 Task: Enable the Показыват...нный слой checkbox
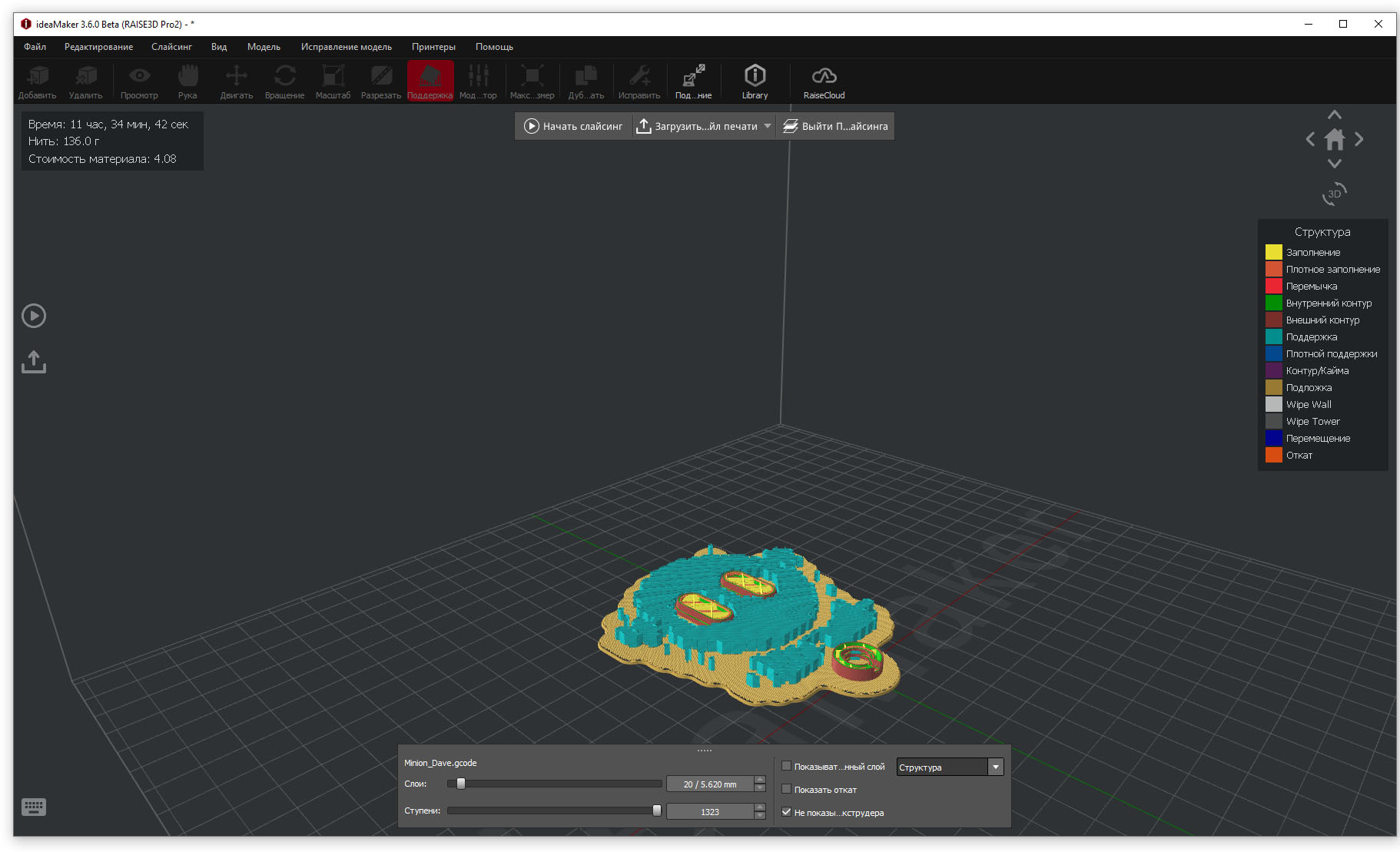[x=786, y=766]
